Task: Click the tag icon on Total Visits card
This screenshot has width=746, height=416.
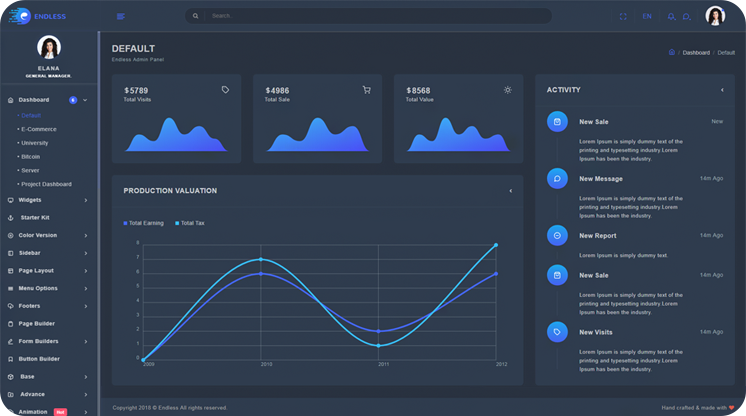Action: click(225, 90)
